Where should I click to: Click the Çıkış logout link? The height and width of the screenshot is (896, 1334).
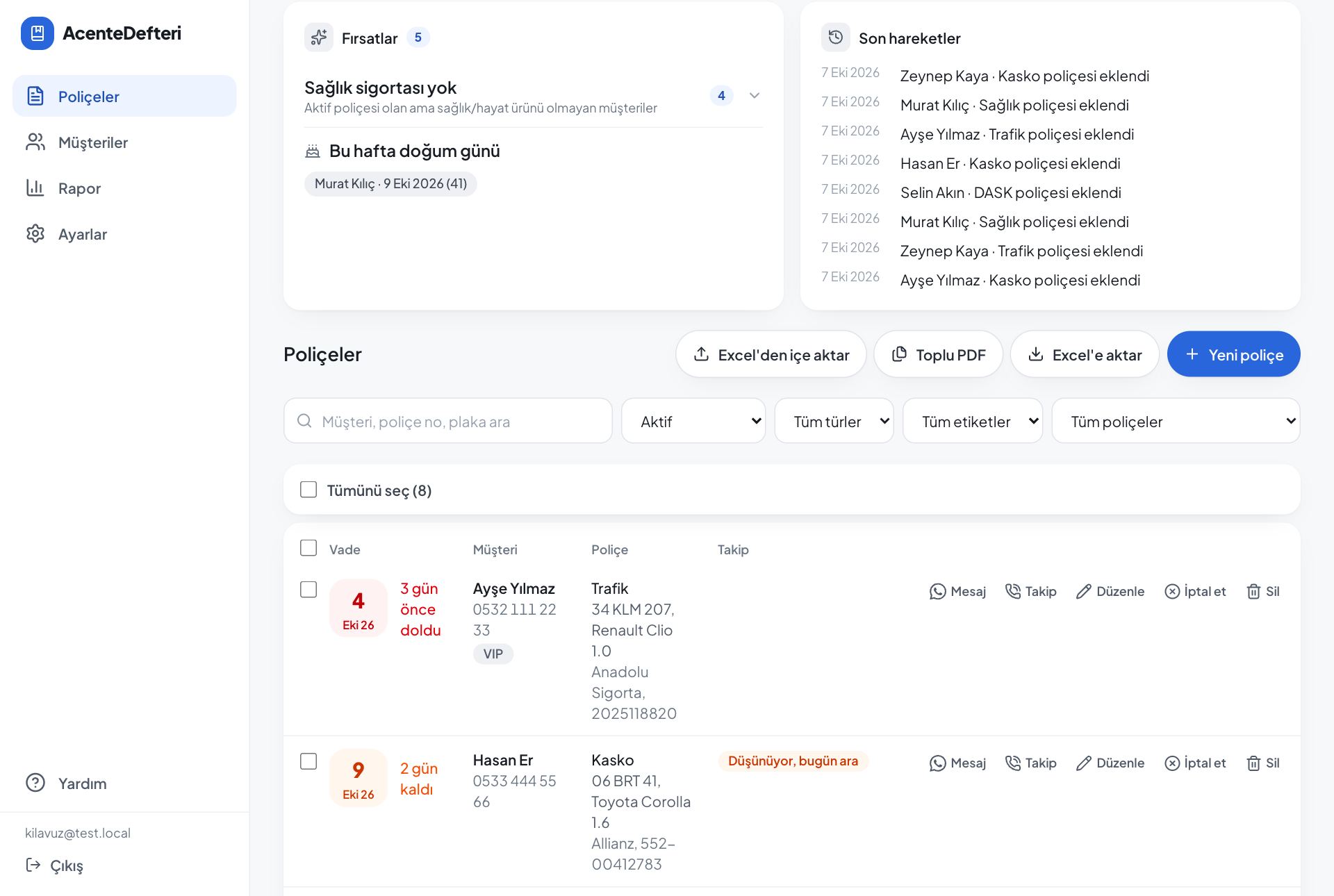tap(54, 865)
